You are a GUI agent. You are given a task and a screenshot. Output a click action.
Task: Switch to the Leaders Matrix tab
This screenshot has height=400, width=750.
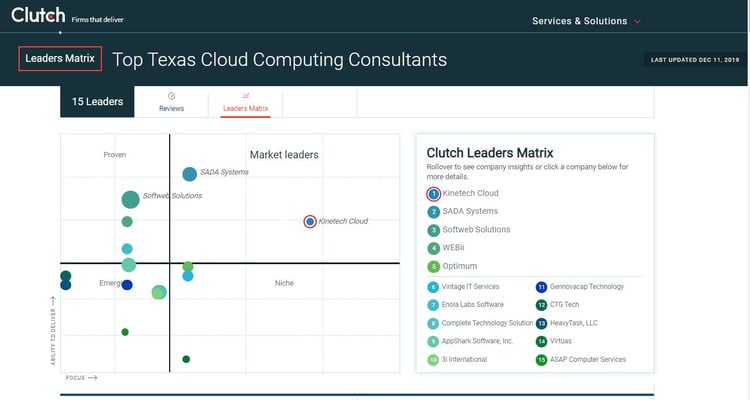(x=245, y=102)
